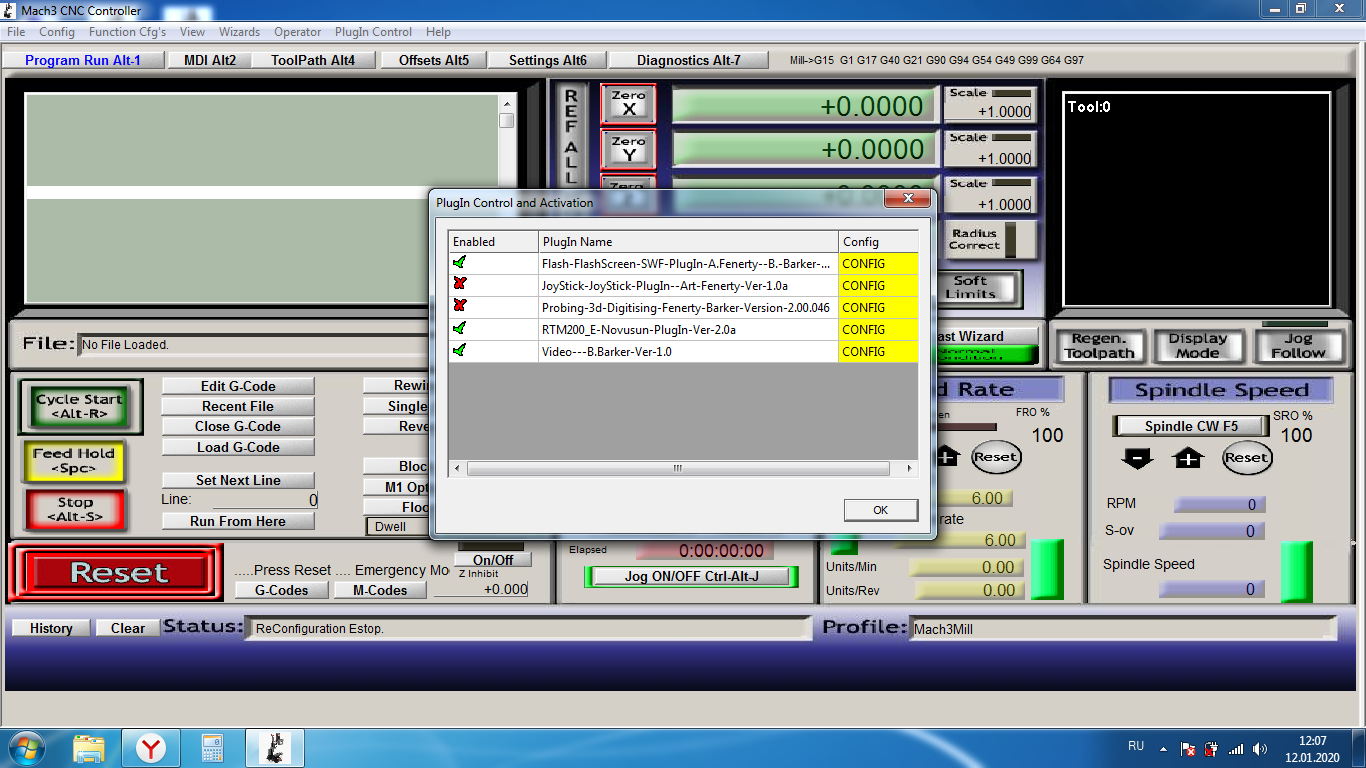Click the green Cycle Start button
Screen dimensions: 1366x768
tap(80, 406)
